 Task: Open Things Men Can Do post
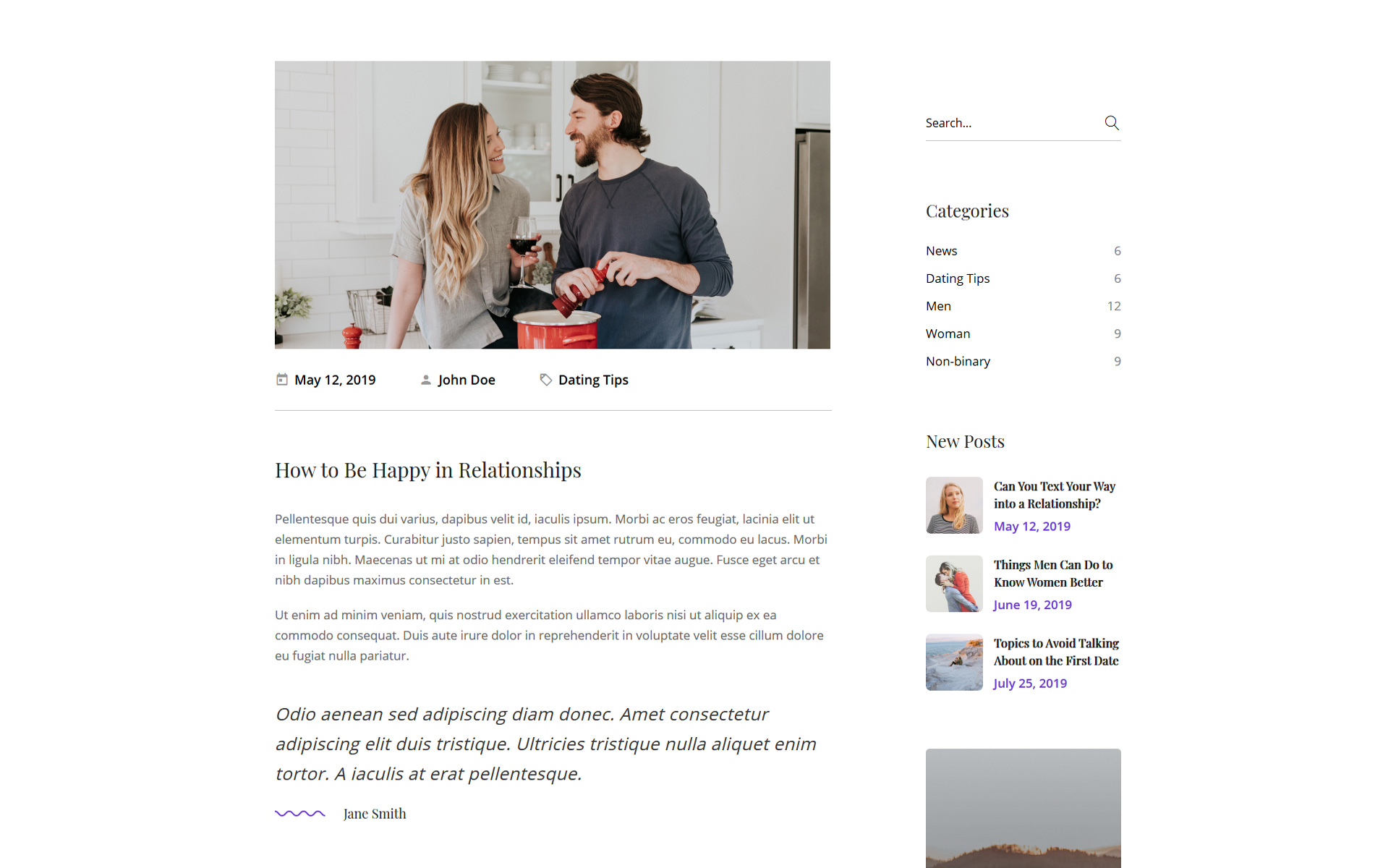[1053, 574]
